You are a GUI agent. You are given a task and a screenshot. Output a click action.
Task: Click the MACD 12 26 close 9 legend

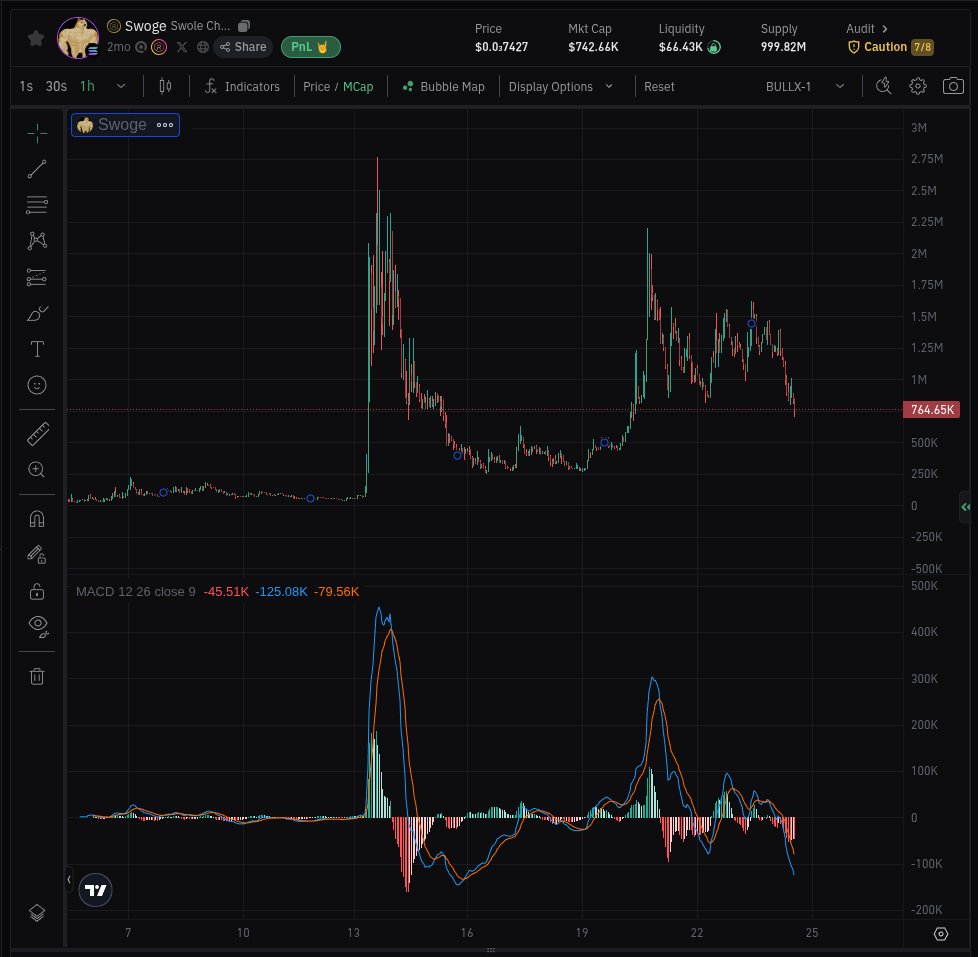(x=135, y=591)
